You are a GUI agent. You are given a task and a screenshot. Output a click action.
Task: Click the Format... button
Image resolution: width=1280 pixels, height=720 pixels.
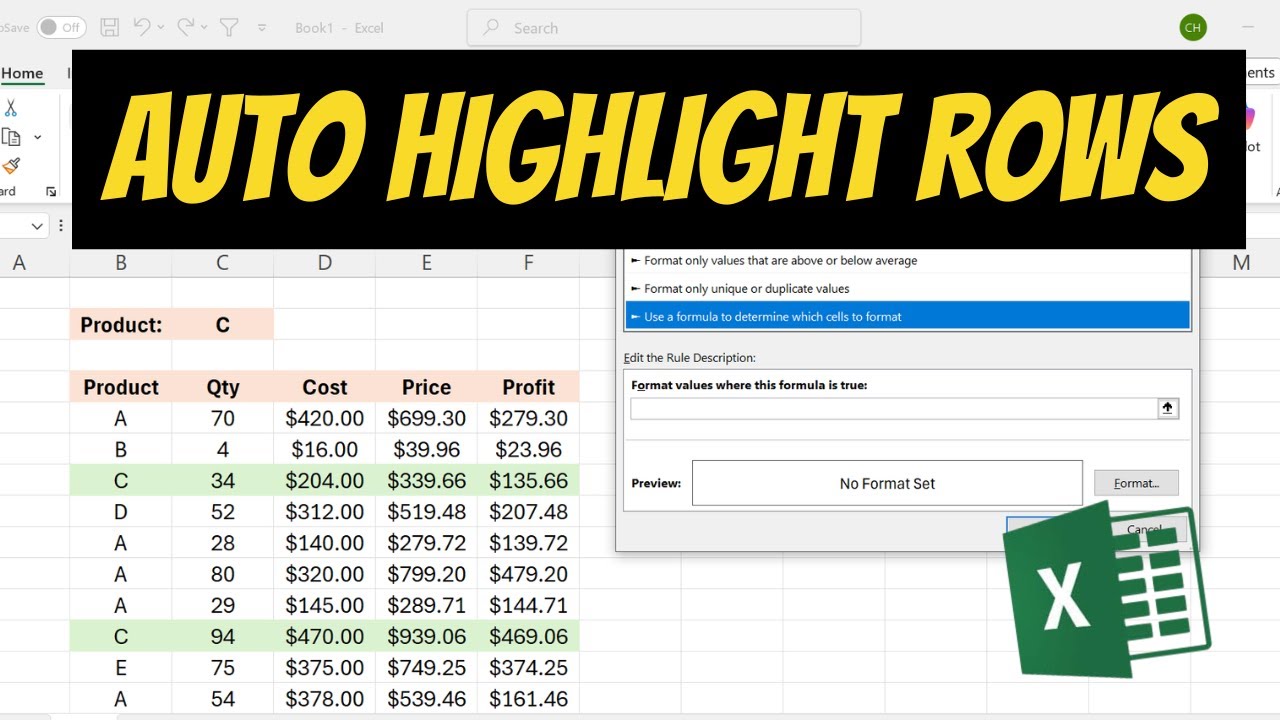click(x=1136, y=483)
